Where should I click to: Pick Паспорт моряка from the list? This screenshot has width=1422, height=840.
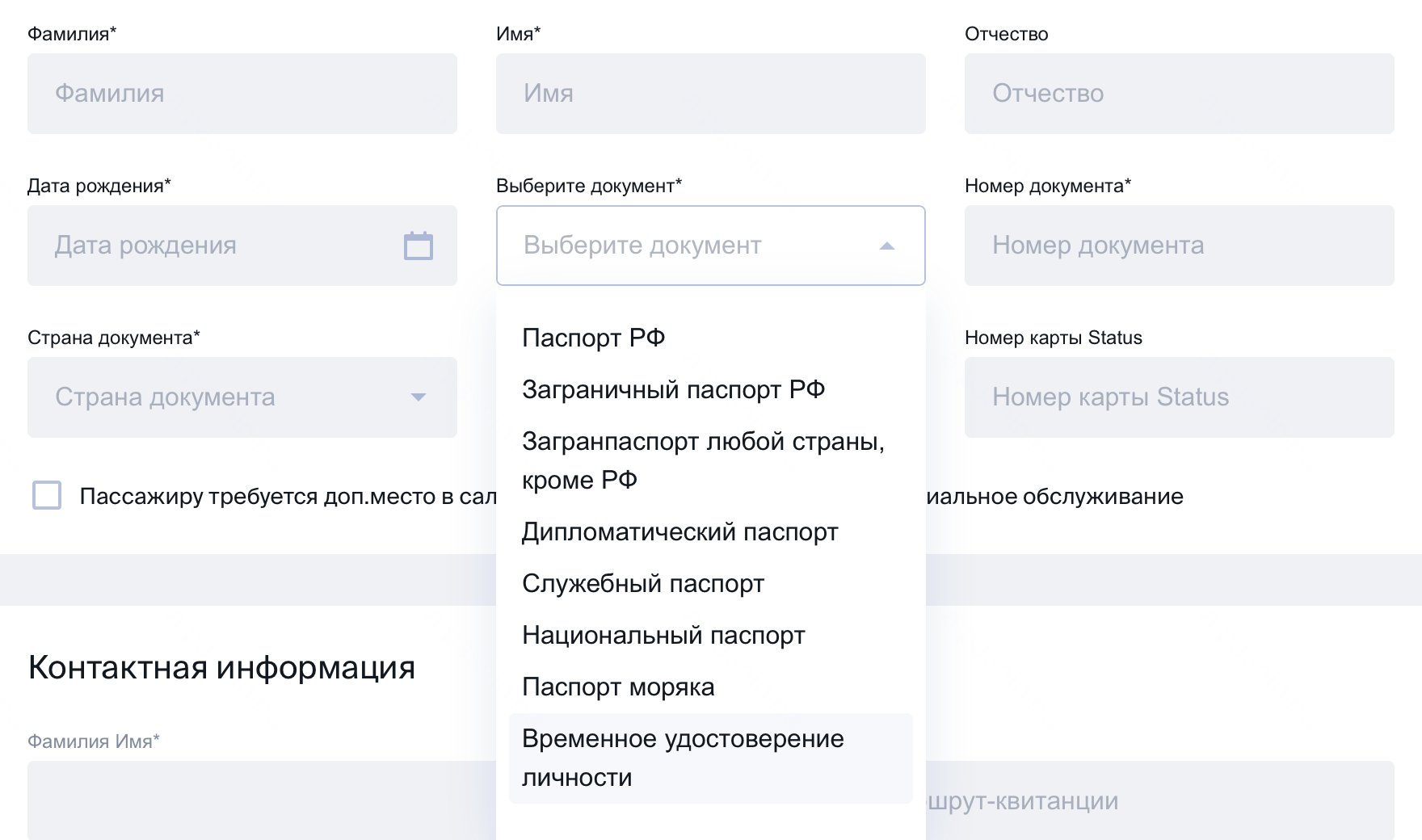[618, 687]
